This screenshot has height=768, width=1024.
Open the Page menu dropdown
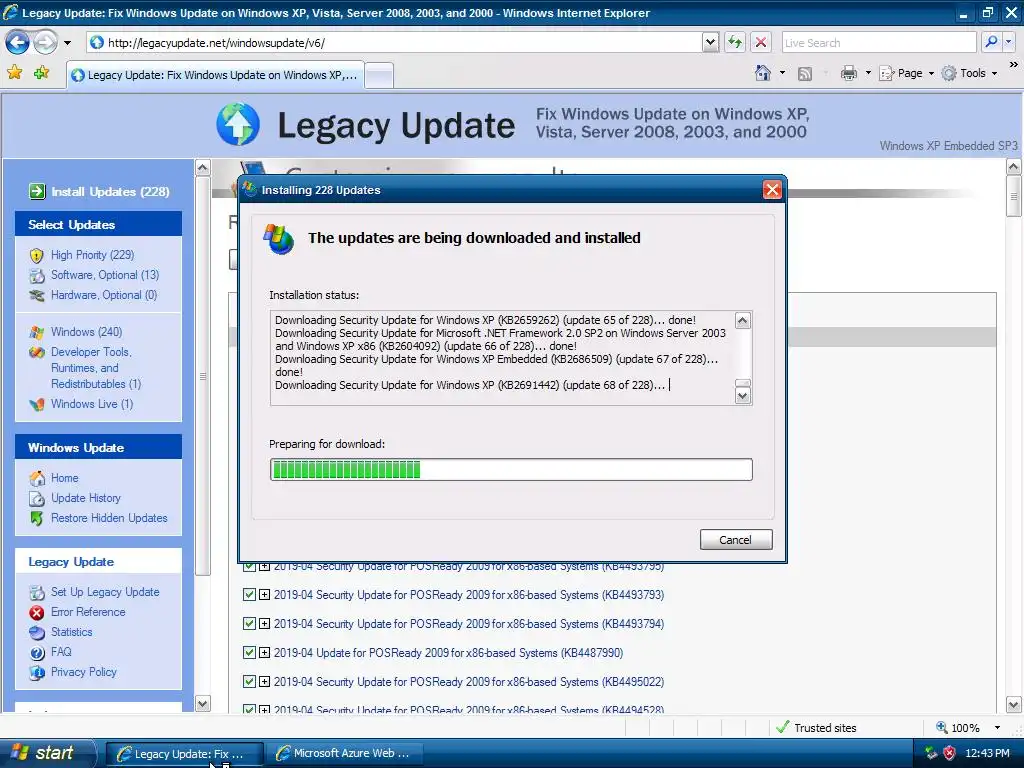click(x=908, y=73)
